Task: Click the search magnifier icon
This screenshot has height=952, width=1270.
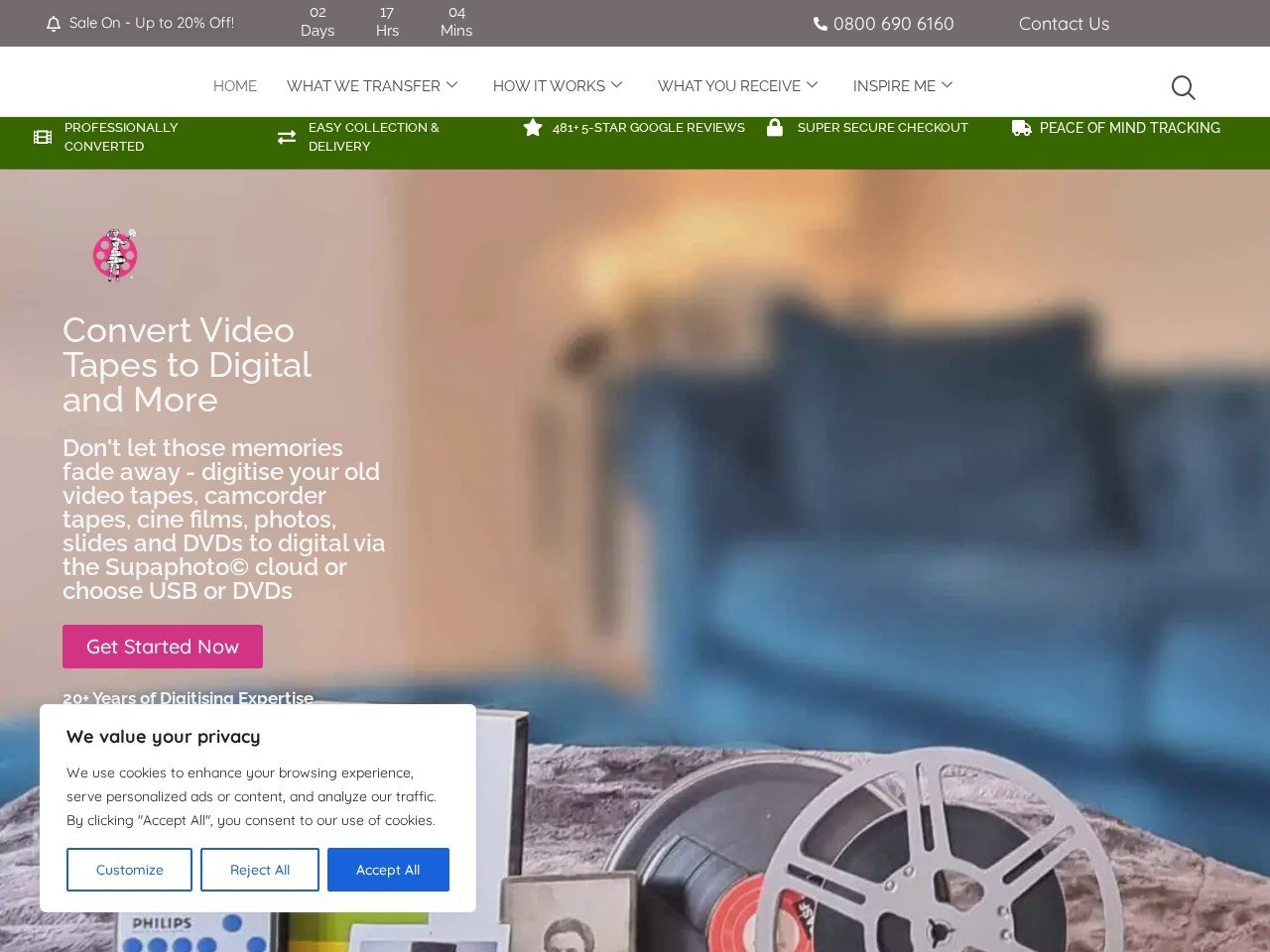Action: (1183, 87)
